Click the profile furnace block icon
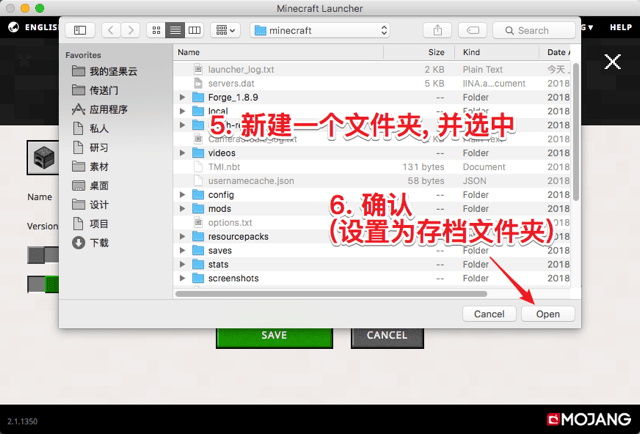This screenshot has height=434, width=640. click(x=43, y=158)
